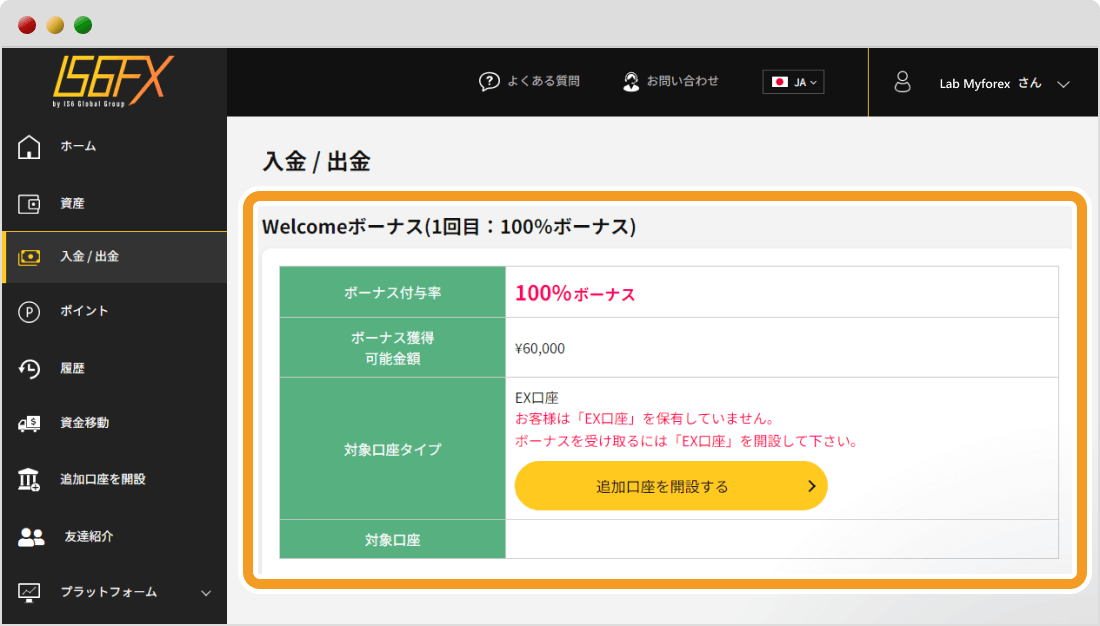Click the wallet icon beside 資産
Screen dimensions: 1100x626
29,204
